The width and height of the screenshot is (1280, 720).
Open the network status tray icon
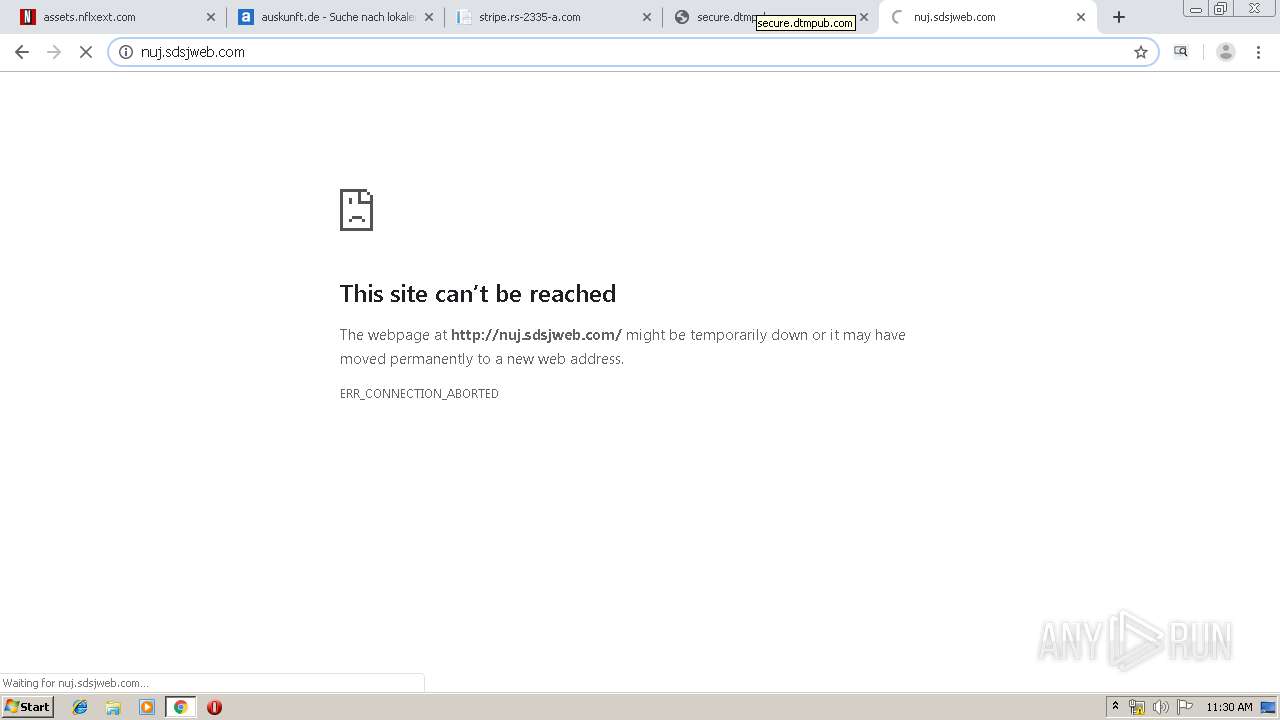1137,707
